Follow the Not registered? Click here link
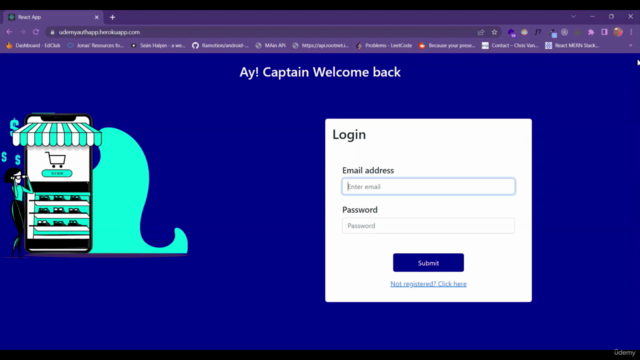Image resolution: width=640 pixels, height=360 pixels. [428, 284]
